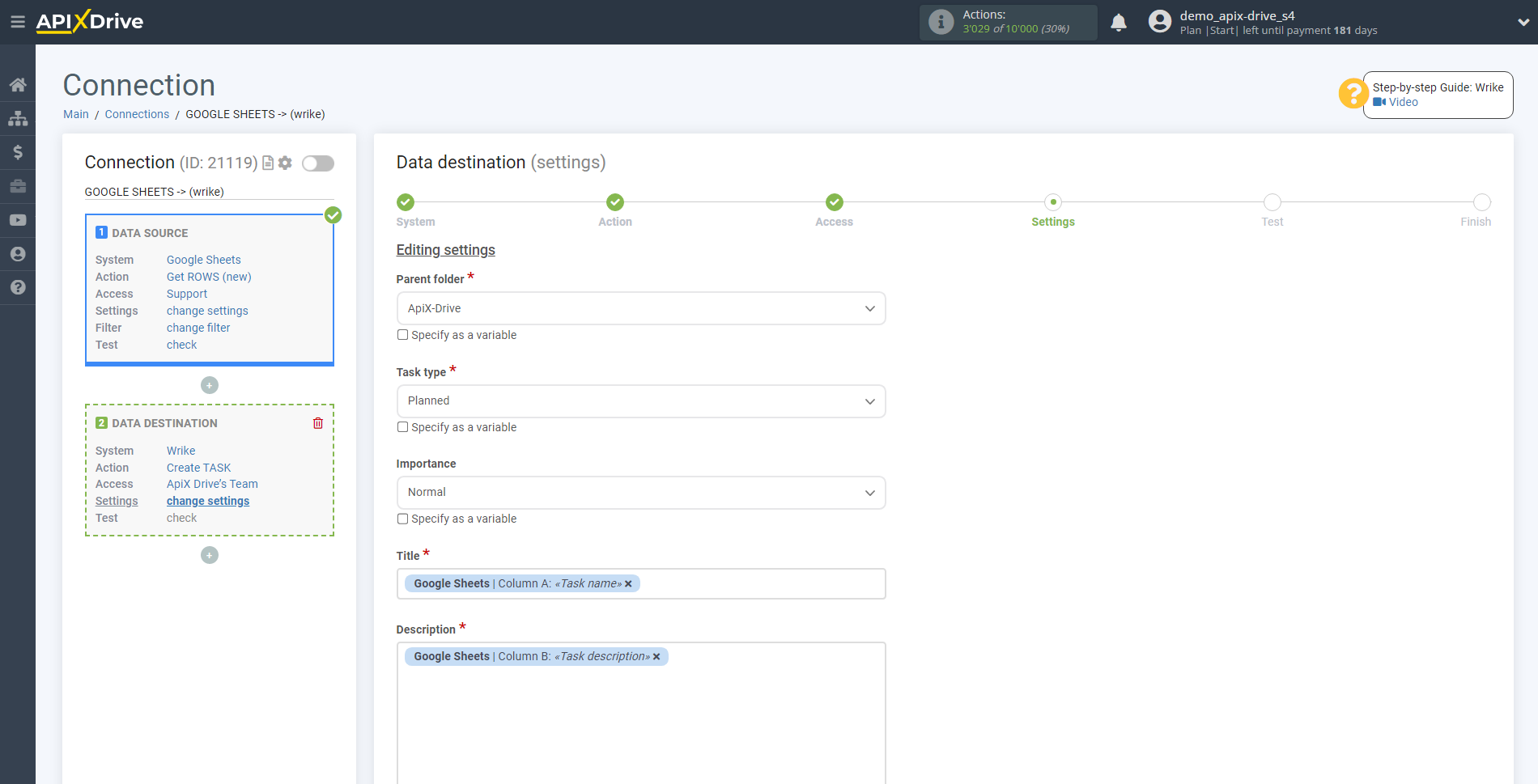Open the Parent folder dropdown
The width and height of the screenshot is (1538, 784).
click(x=641, y=308)
